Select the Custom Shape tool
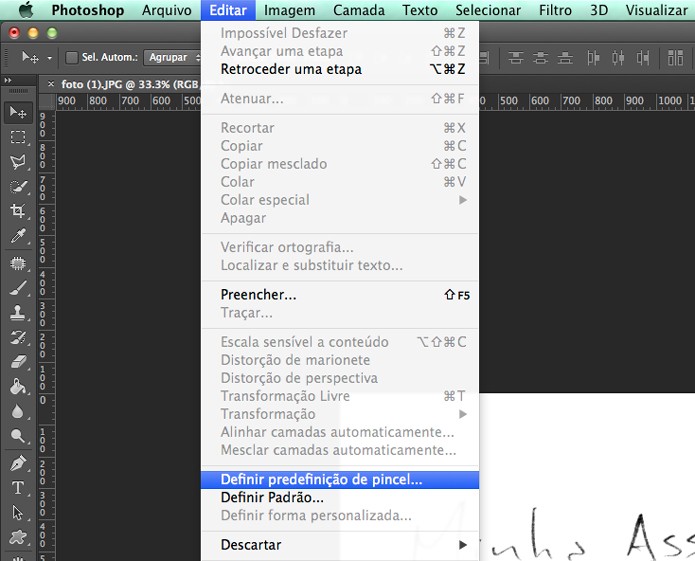 (18, 537)
